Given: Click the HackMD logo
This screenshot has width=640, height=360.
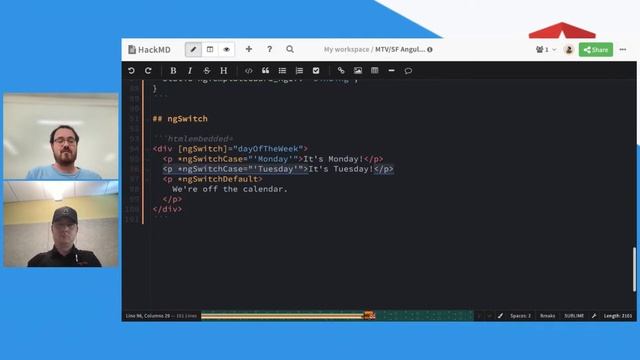Looking at the screenshot, I should (x=149, y=49).
